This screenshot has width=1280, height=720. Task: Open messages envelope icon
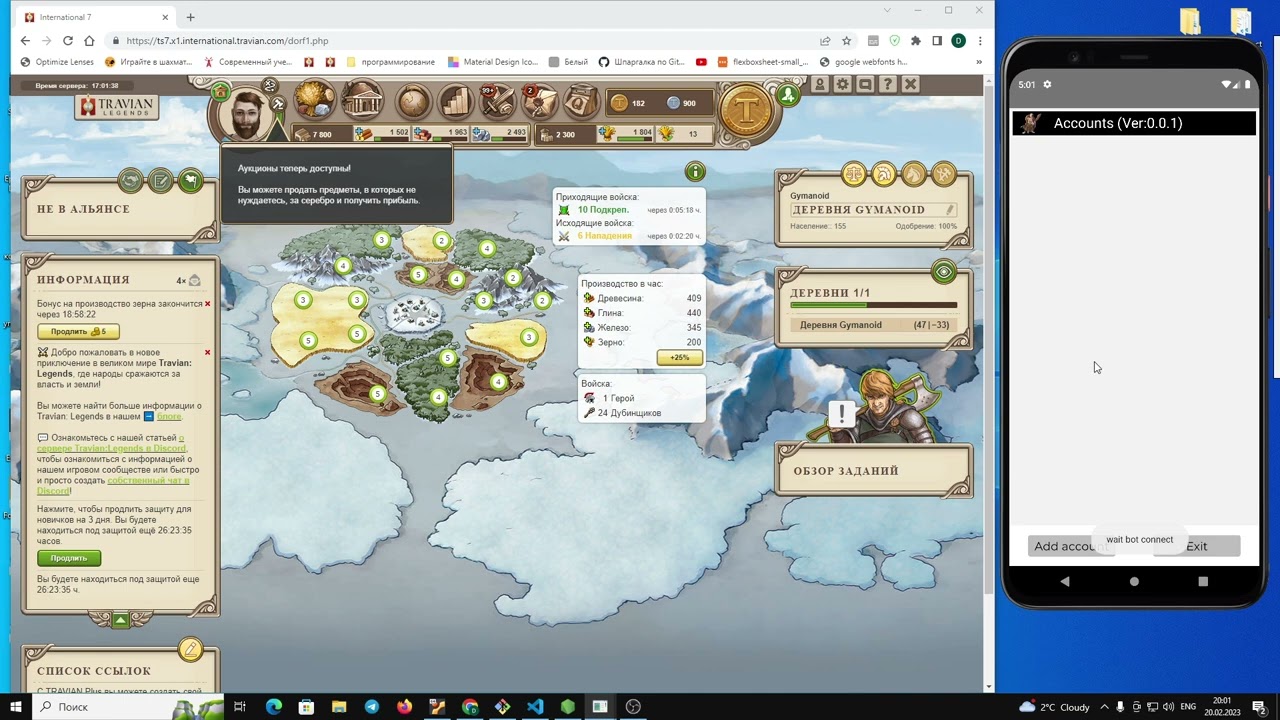pyautogui.click(x=540, y=101)
